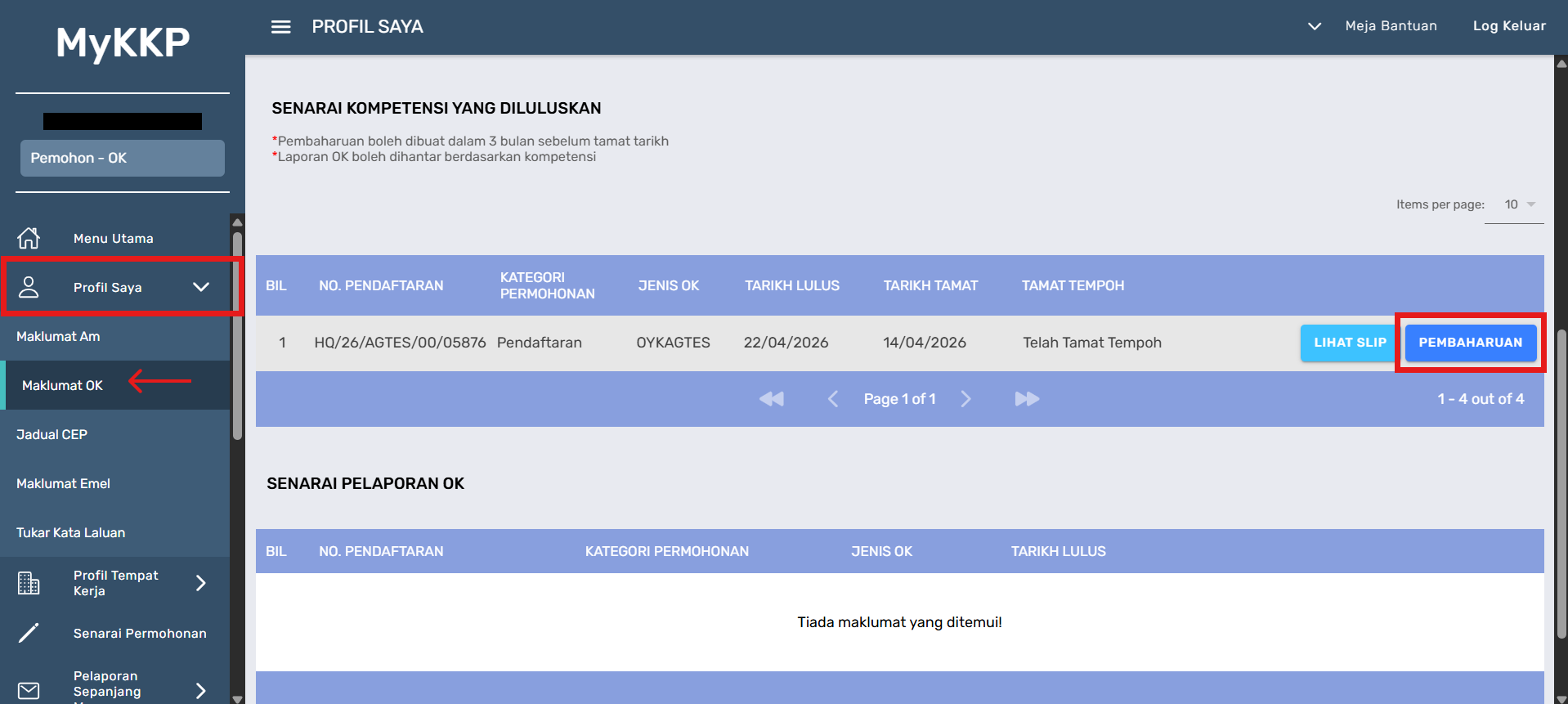Go to previous page arrow
This screenshot has width=1568, height=704.
[x=833, y=399]
